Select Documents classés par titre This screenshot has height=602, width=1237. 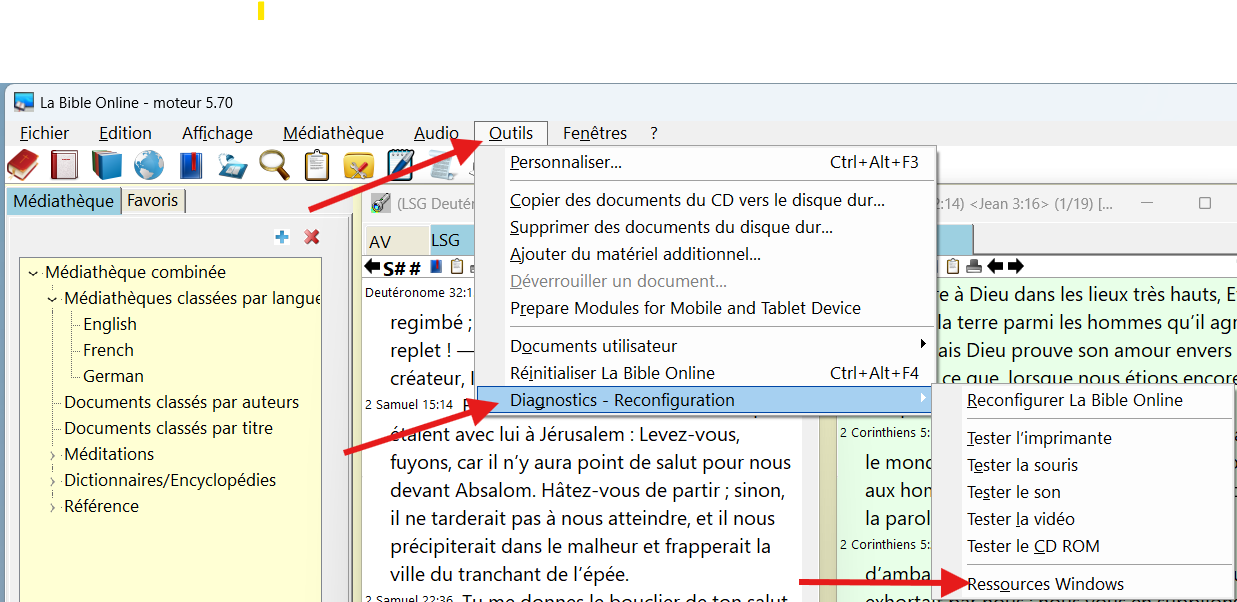168,428
